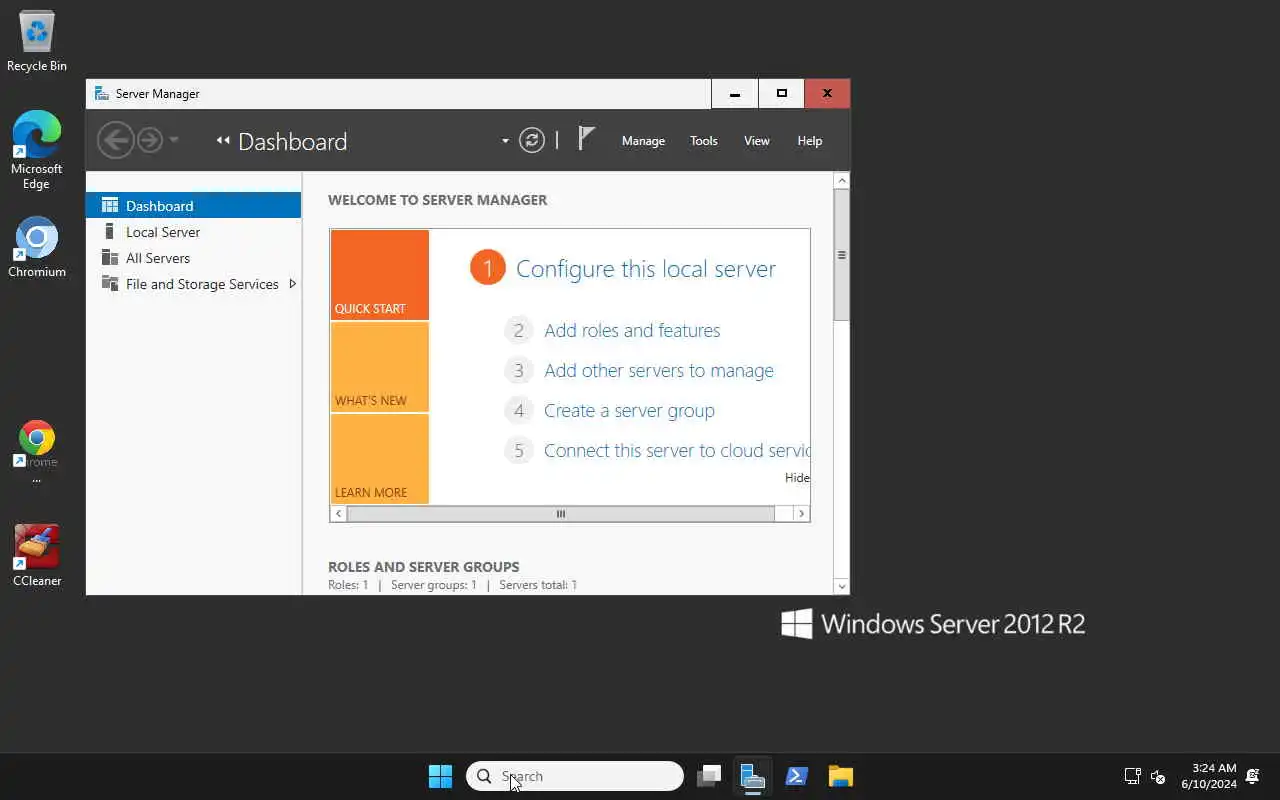Select All Servers in the left pane
The image size is (1280, 800).
pyautogui.click(x=194, y=257)
